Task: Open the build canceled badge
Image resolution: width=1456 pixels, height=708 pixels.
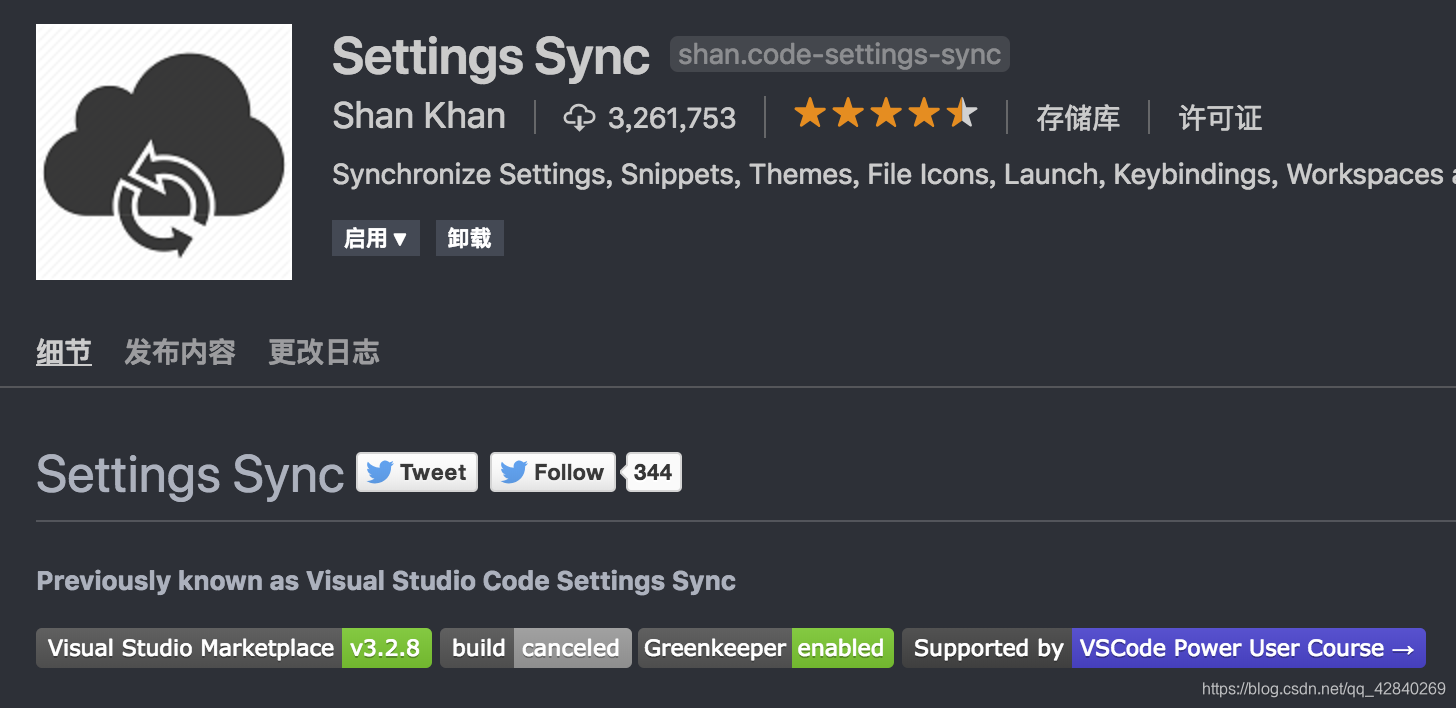Action: pos(536,648)
